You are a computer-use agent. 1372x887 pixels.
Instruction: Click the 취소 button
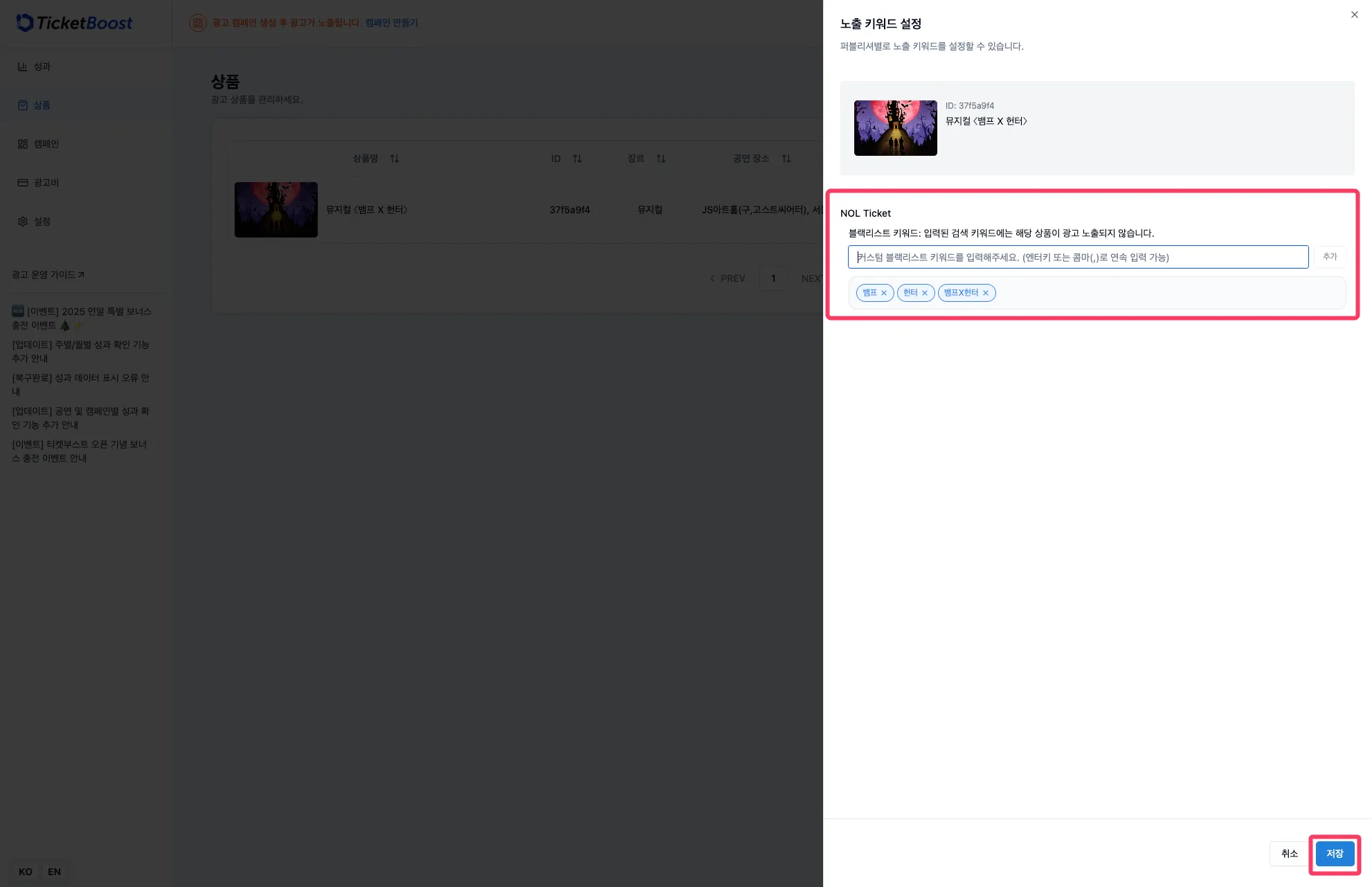click(1289, 854)
